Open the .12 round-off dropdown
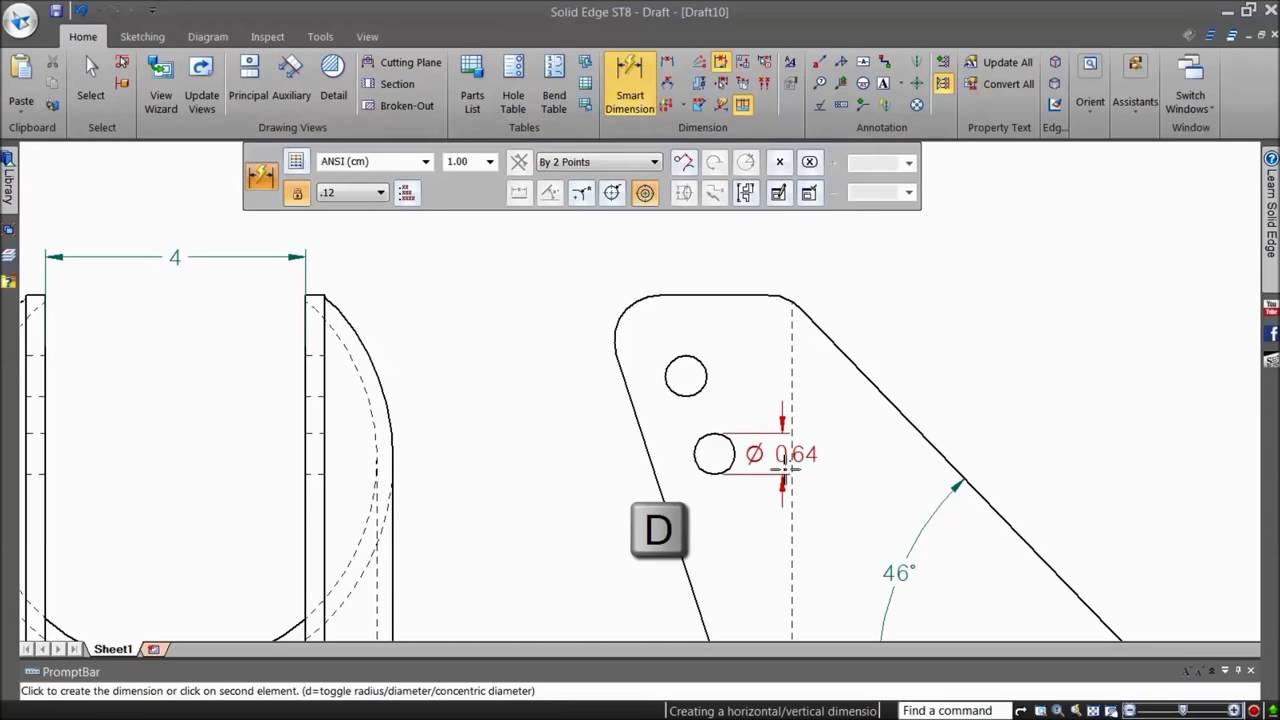Viewport: 1280px width, 720px height. pos(352,193)
